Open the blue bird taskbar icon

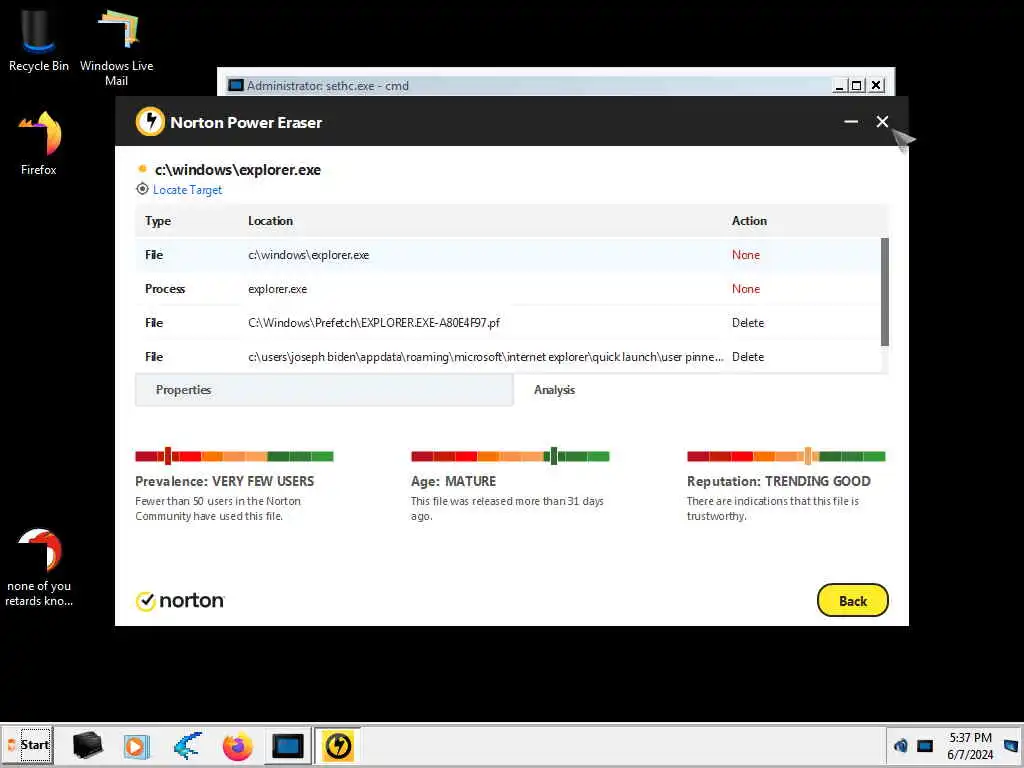click(x=187, y=746)
